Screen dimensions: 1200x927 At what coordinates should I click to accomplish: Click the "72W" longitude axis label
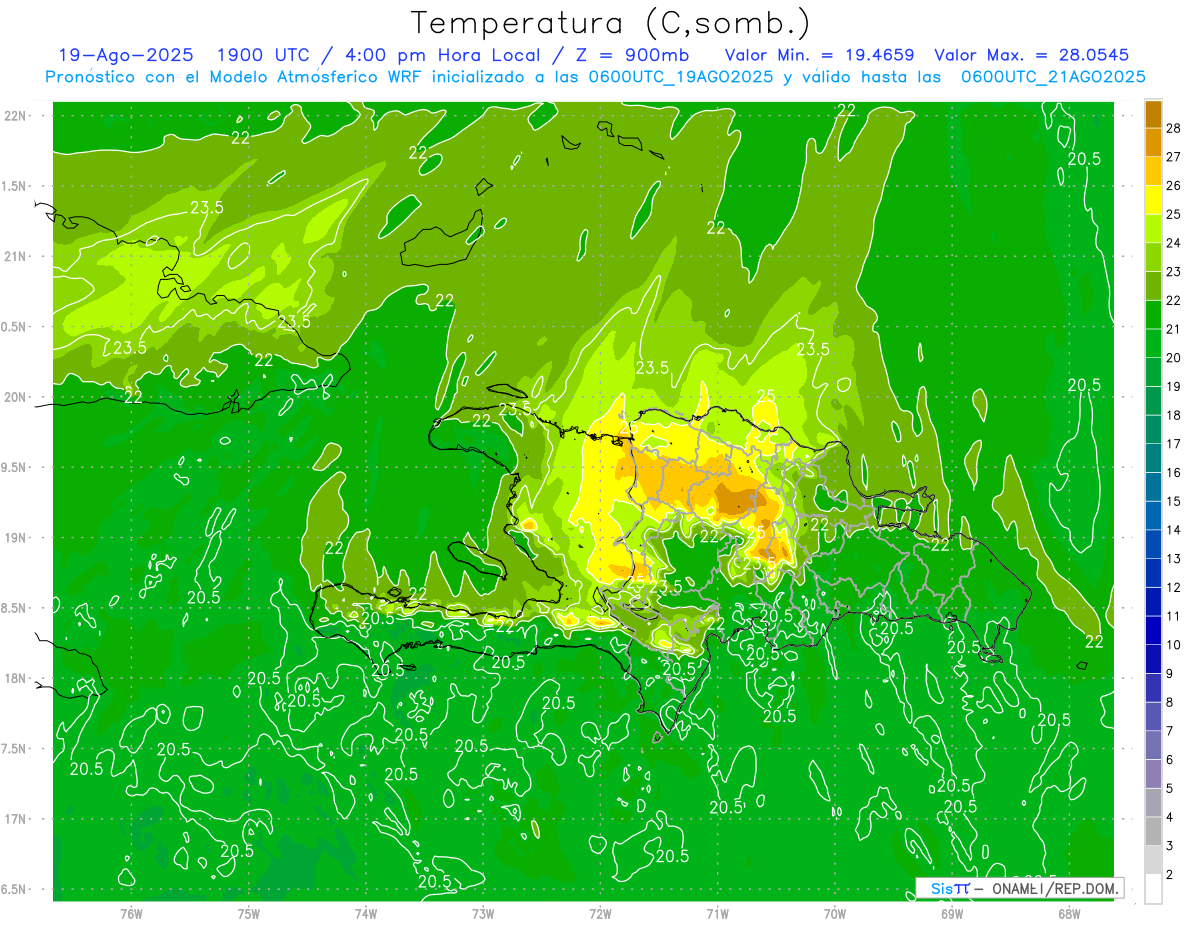point(600,914)
